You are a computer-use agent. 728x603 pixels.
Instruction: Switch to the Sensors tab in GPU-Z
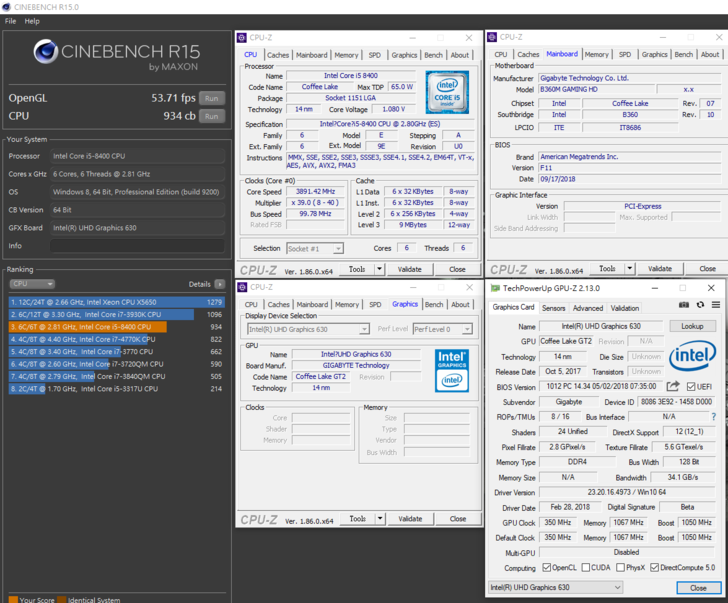(x=553, y=308)
